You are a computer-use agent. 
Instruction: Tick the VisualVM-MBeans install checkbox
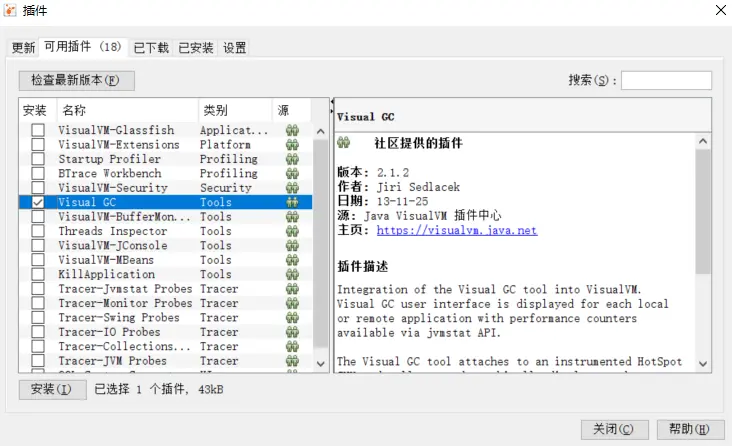click(38, 260)
